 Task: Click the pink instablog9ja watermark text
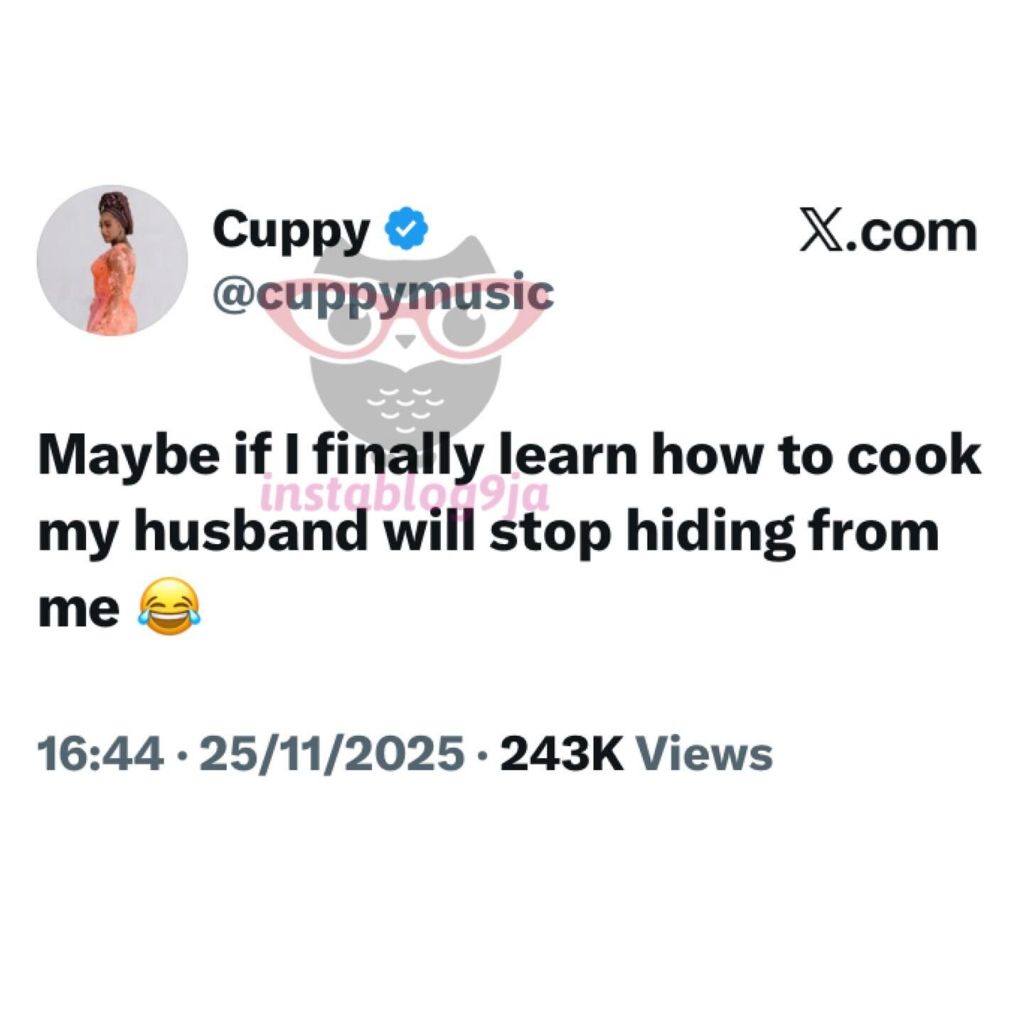coord(404,494)
